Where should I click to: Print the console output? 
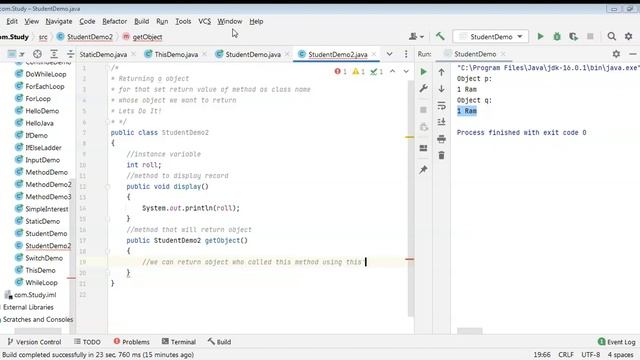441,139
